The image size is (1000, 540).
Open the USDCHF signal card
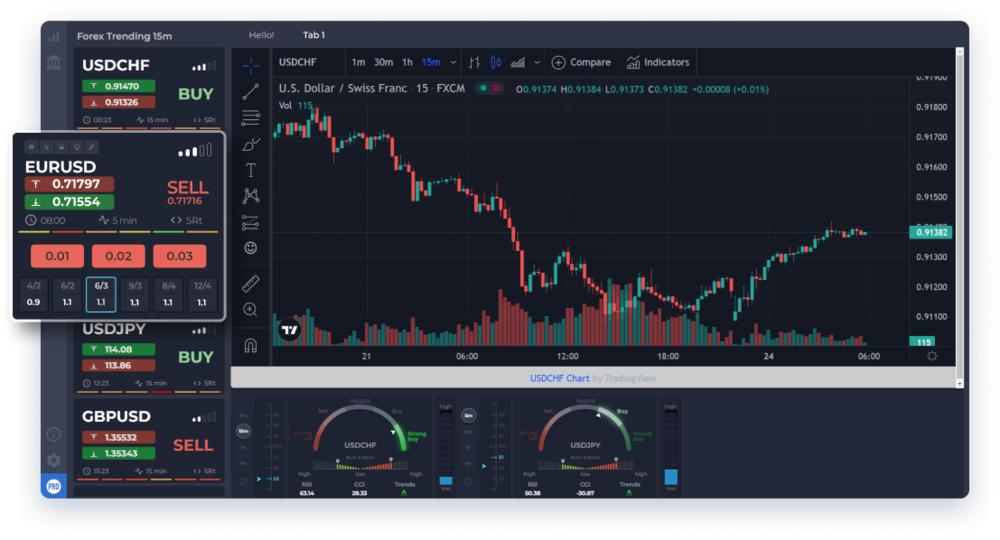[149, 89]
